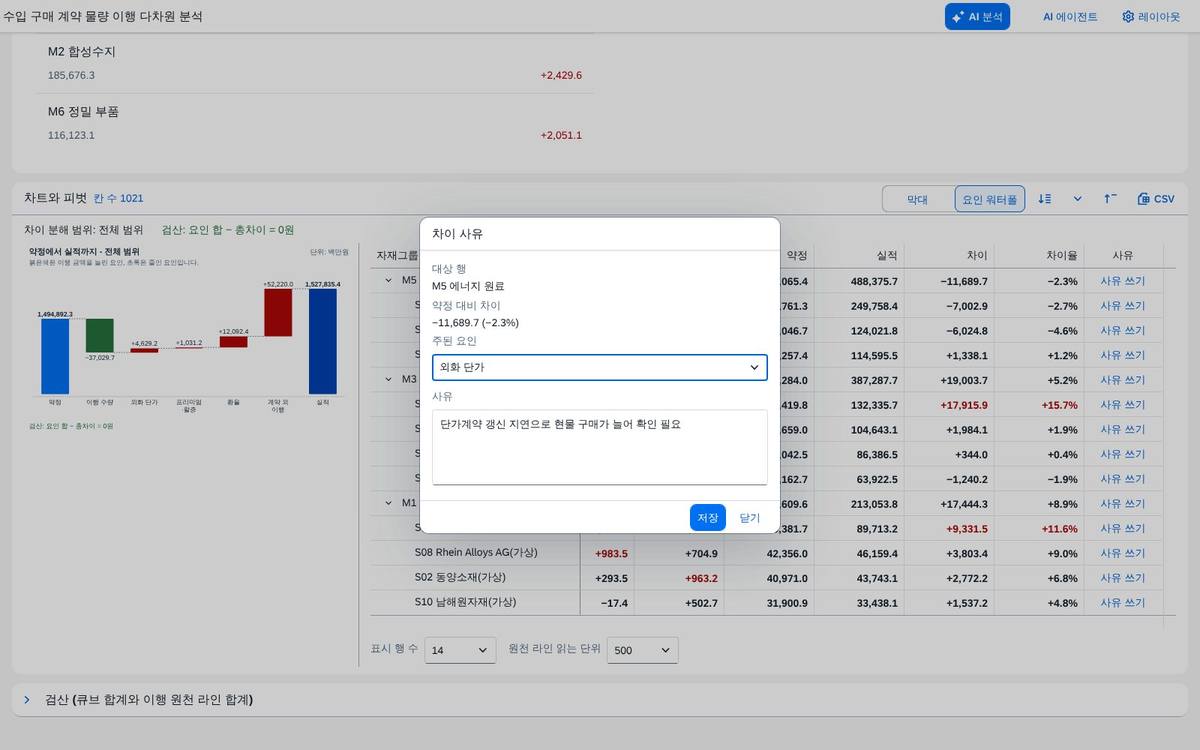Open the 주된 요인 dropdown in the dialog
Image resolution: width=1200 pixels, height=750 pixels.
(600, 367)
